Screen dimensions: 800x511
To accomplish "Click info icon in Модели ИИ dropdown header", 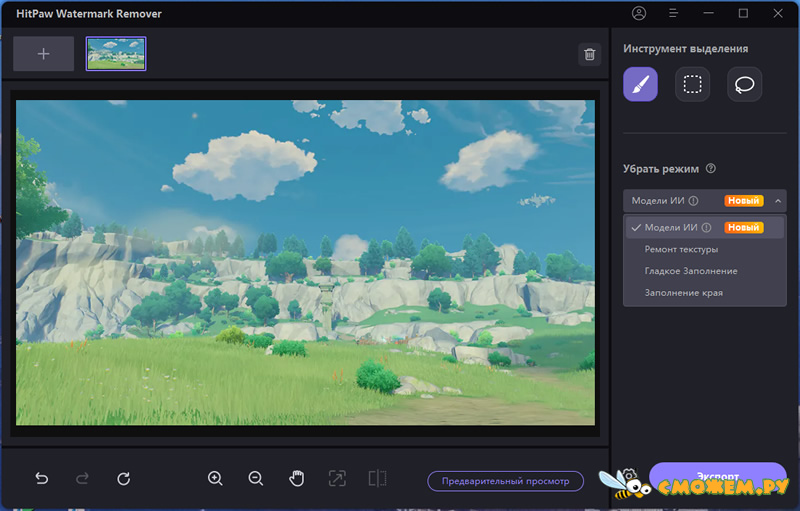I will pos(693,201).
